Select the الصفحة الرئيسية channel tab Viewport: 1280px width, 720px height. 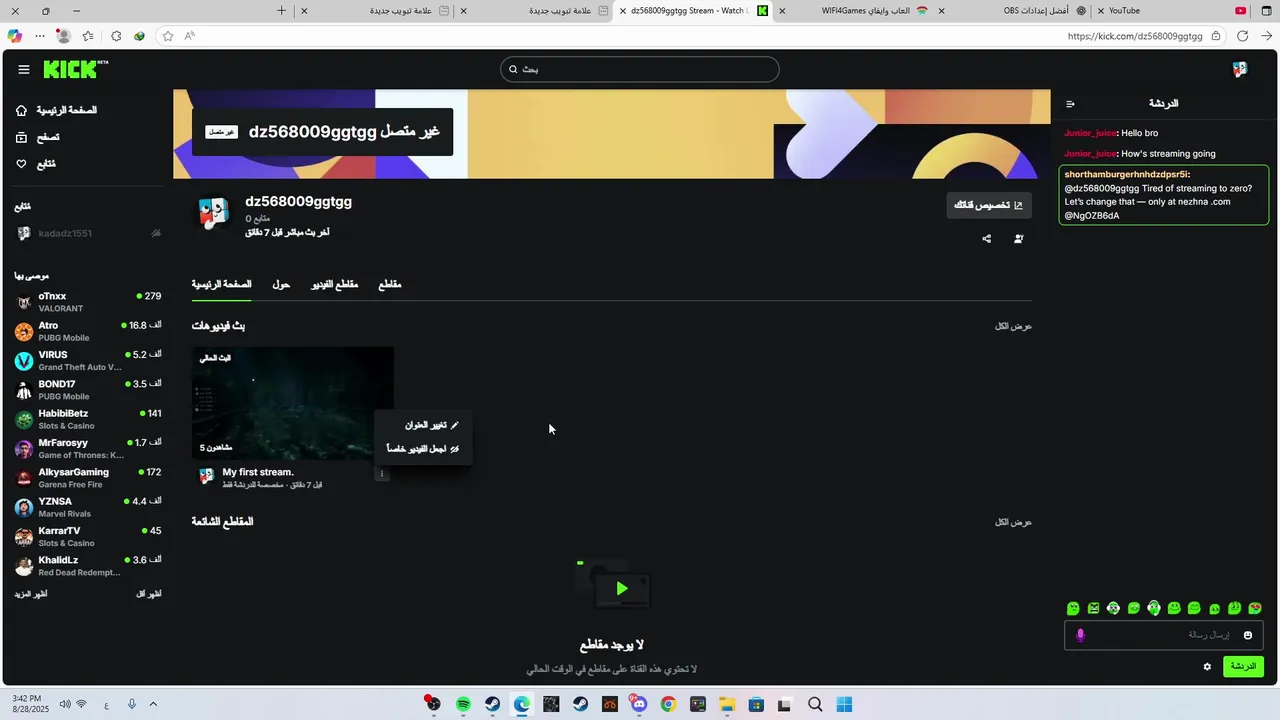221,285
